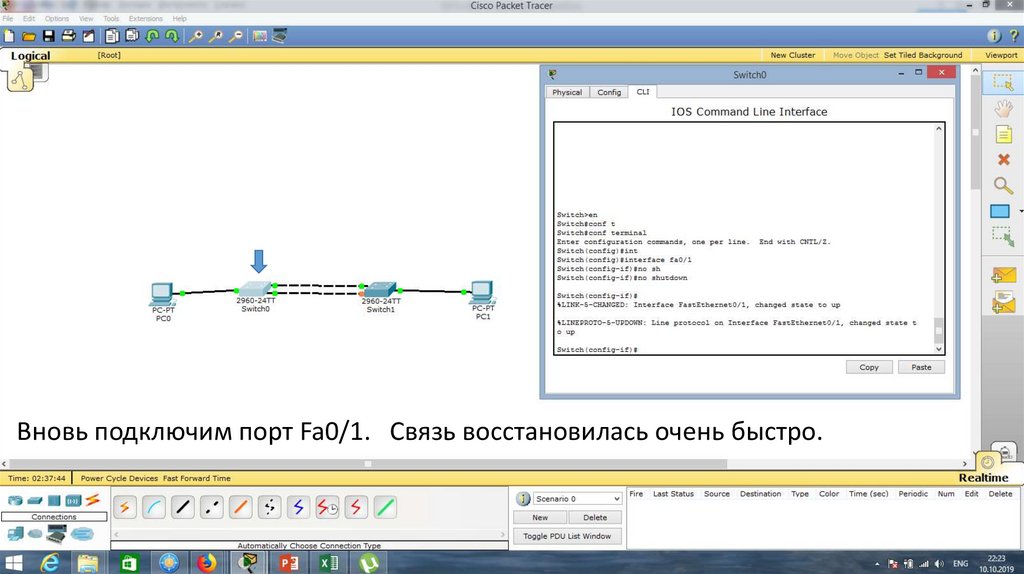1024x574 pixels.
Task: Select Hubs device category
Action: point(54,501)
